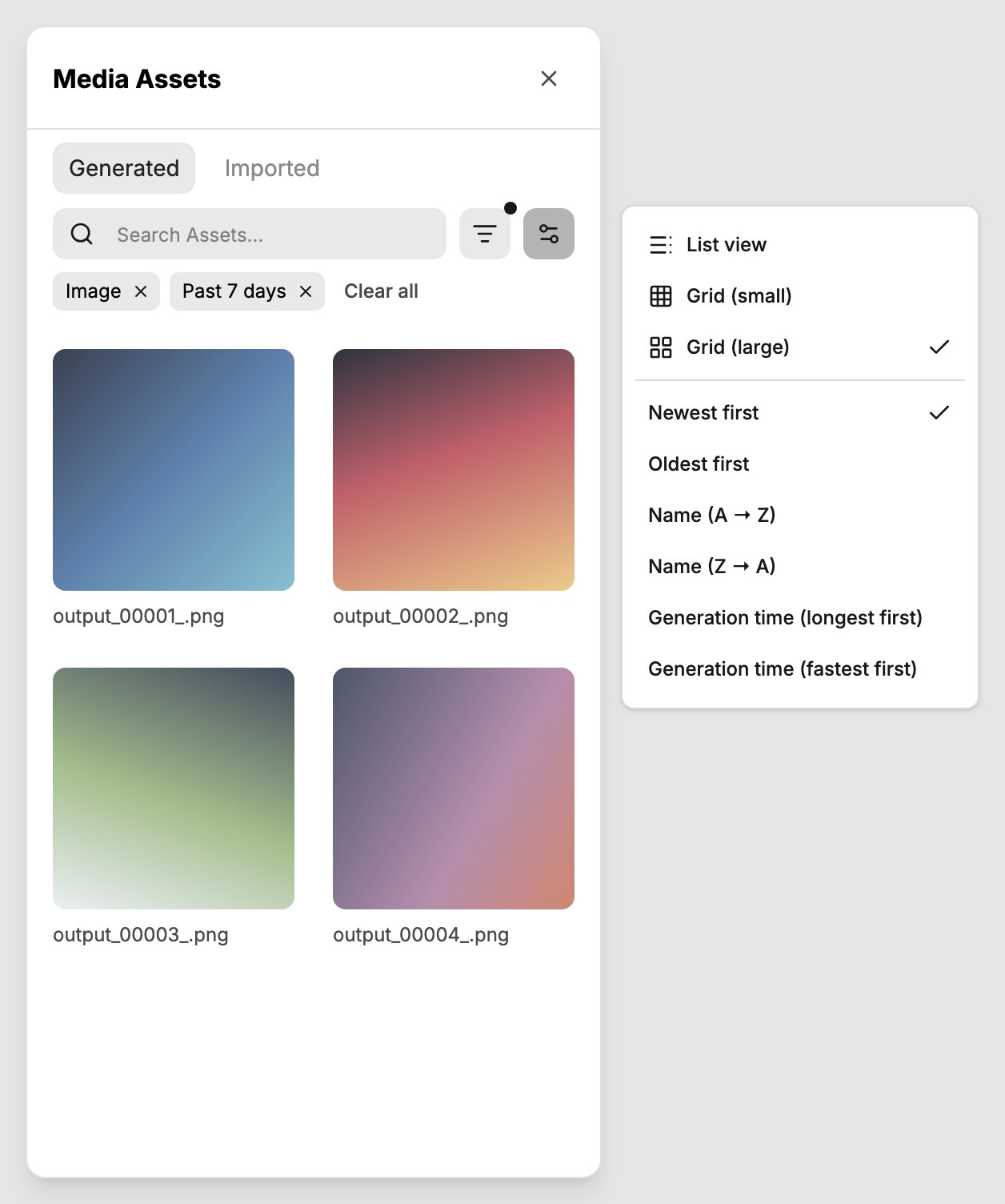Click the List view icon

click(661, 245)
